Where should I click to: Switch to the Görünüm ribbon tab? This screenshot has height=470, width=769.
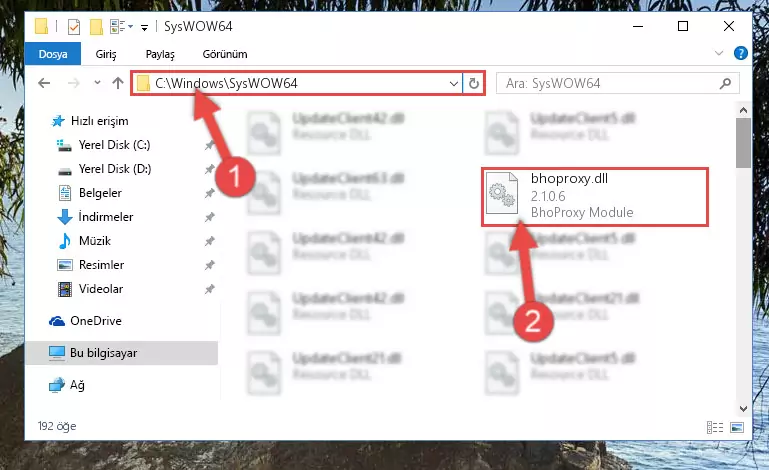pyautogui.click(x=225, y=54)
